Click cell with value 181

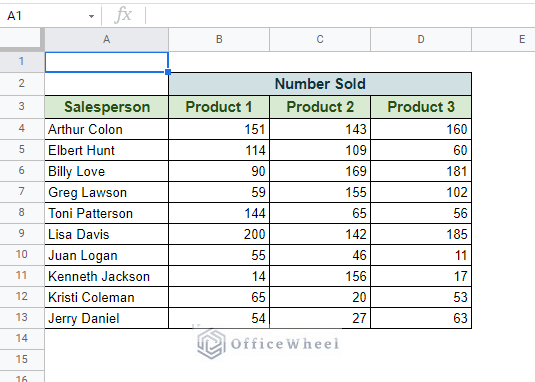point(421,171)
